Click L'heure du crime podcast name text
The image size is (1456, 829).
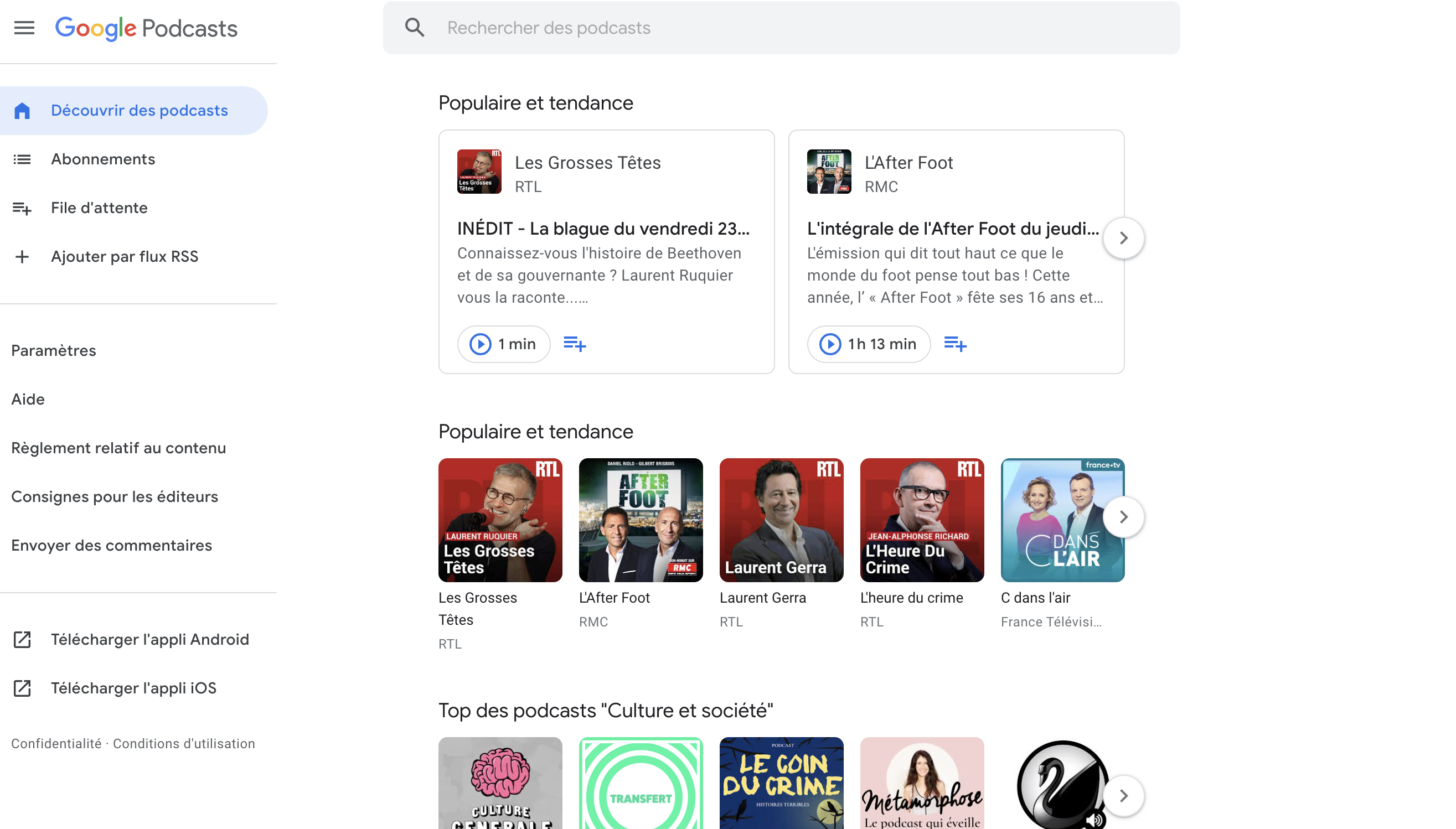pyautogui.click(x=911, y=598)
